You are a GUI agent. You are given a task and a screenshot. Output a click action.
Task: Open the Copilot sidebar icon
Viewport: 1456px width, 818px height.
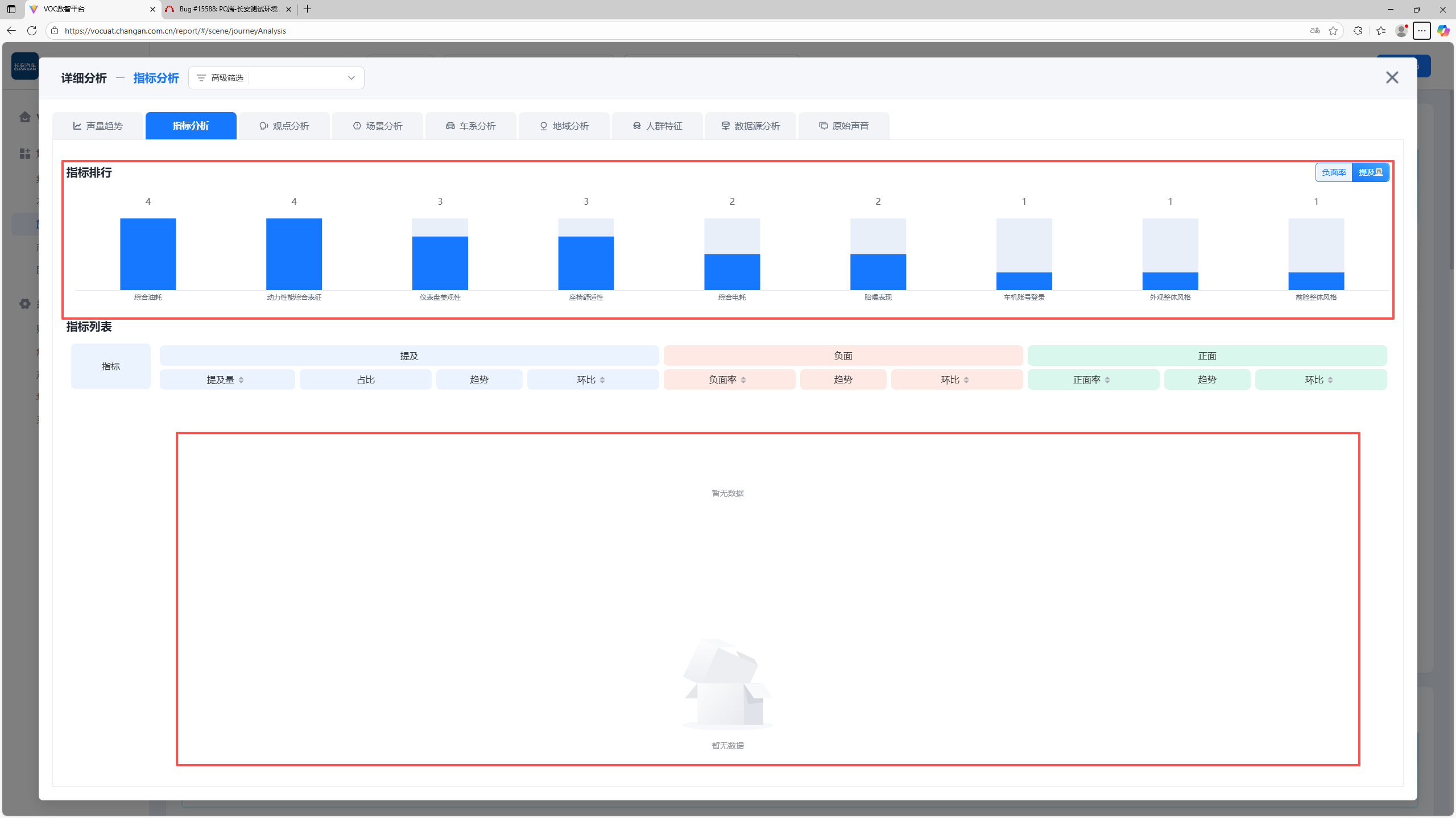point(1443,31)
